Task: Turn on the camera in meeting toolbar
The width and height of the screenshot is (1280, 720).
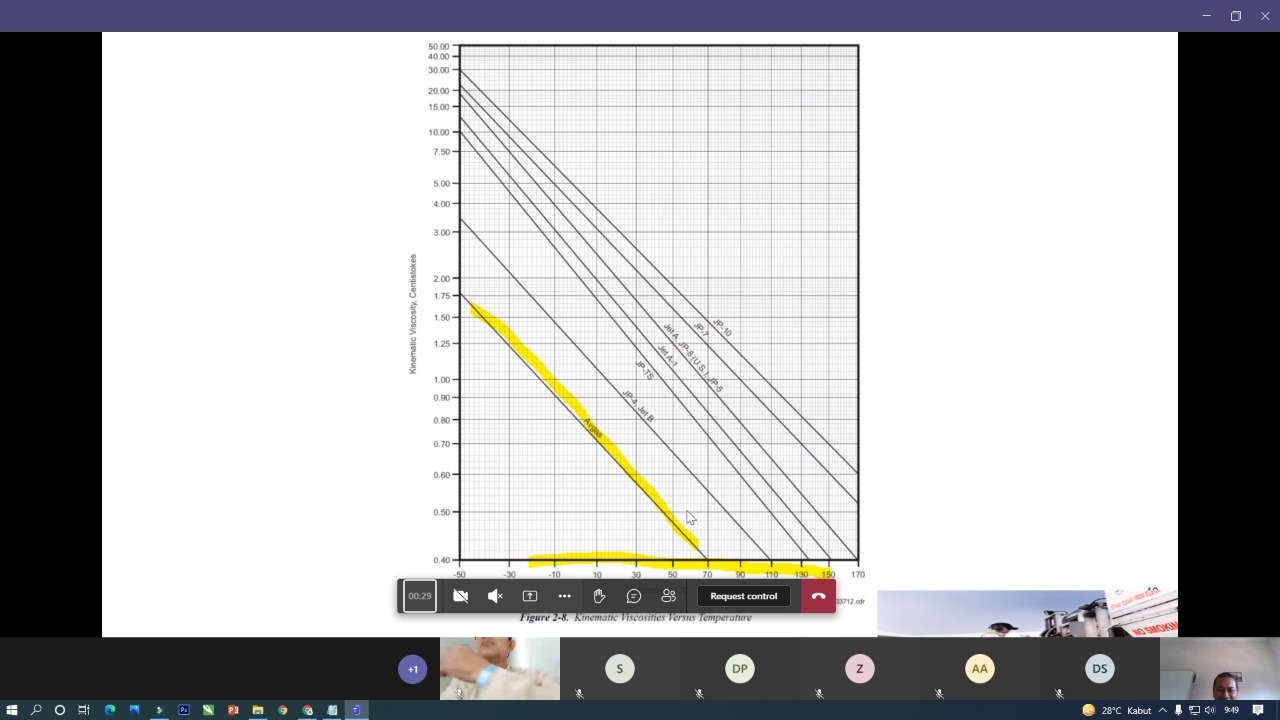Action: coord(460,596)
